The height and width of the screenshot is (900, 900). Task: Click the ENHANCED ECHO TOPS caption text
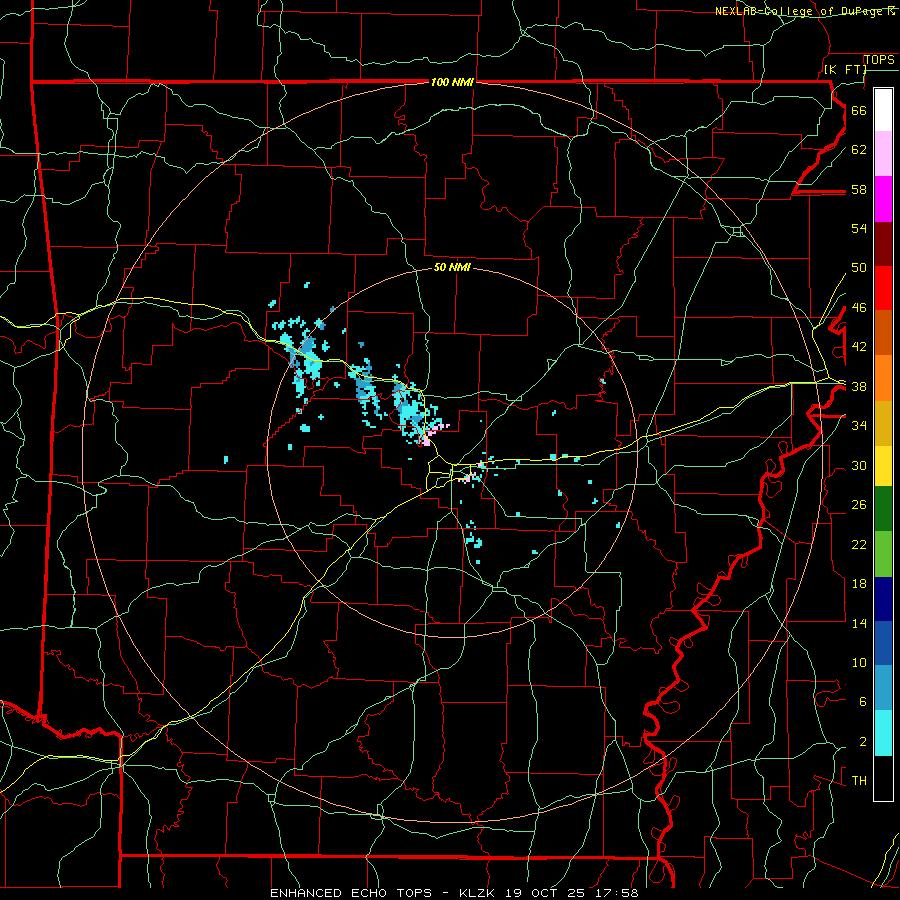tap(351, 893)
